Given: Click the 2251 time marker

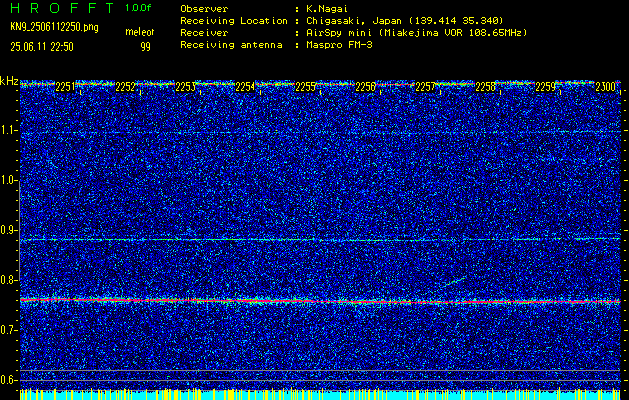Looking at the screenshot, I should tap(65, 87).
